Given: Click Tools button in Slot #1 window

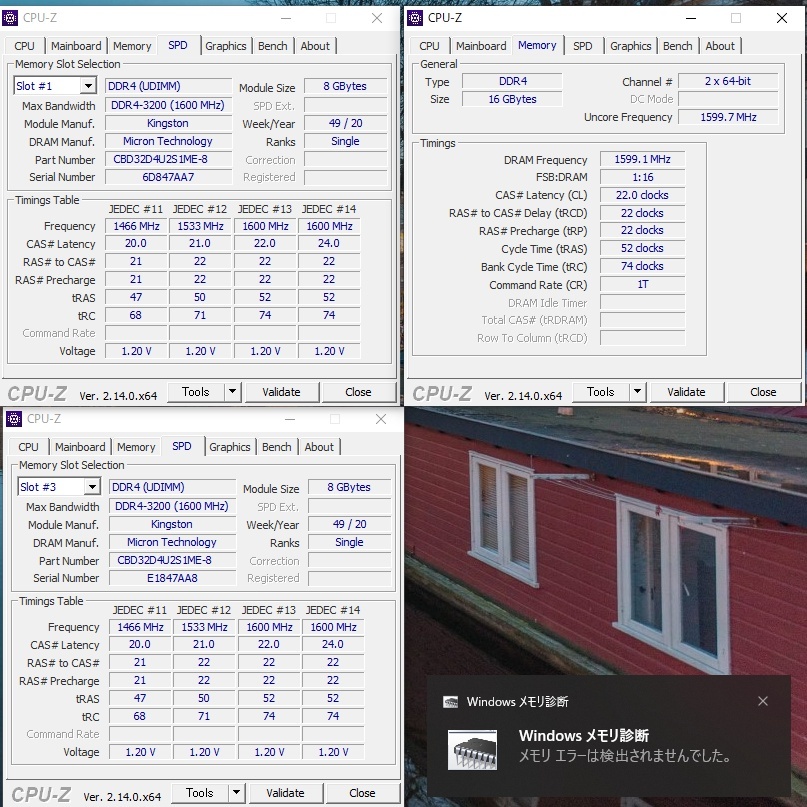Looking at the screenshot, I should 196,392.
